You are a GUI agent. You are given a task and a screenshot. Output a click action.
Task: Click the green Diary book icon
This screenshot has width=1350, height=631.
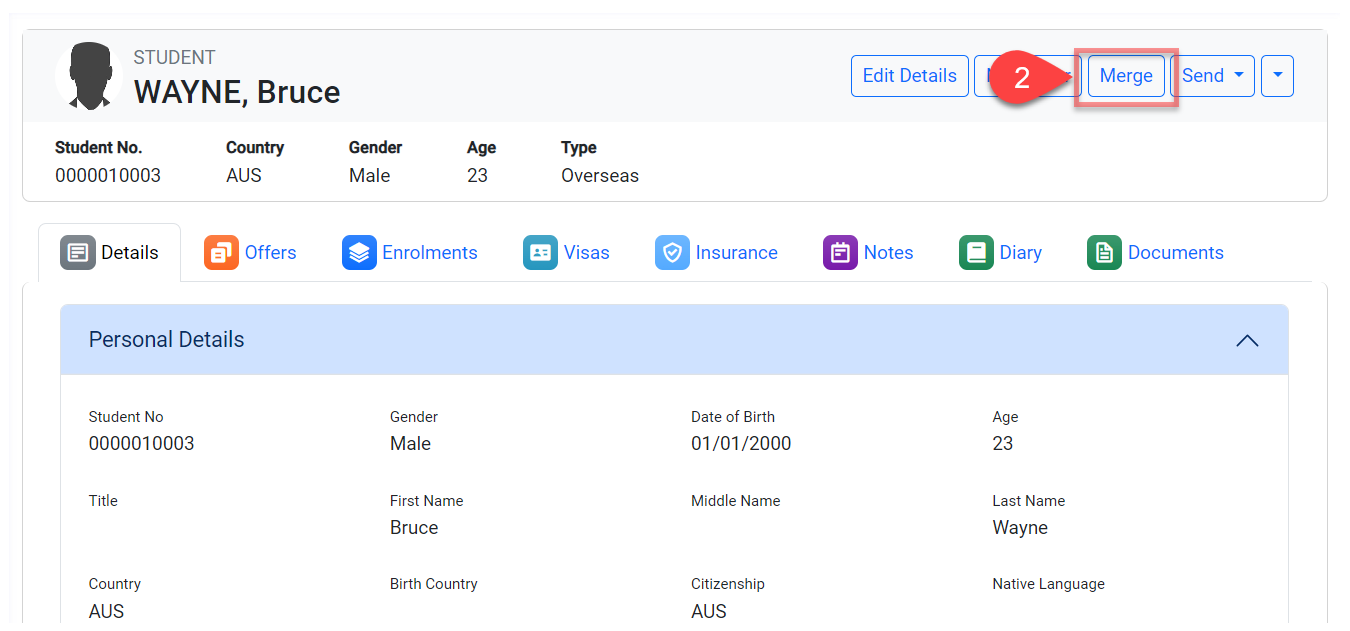[x=976, y=253]
